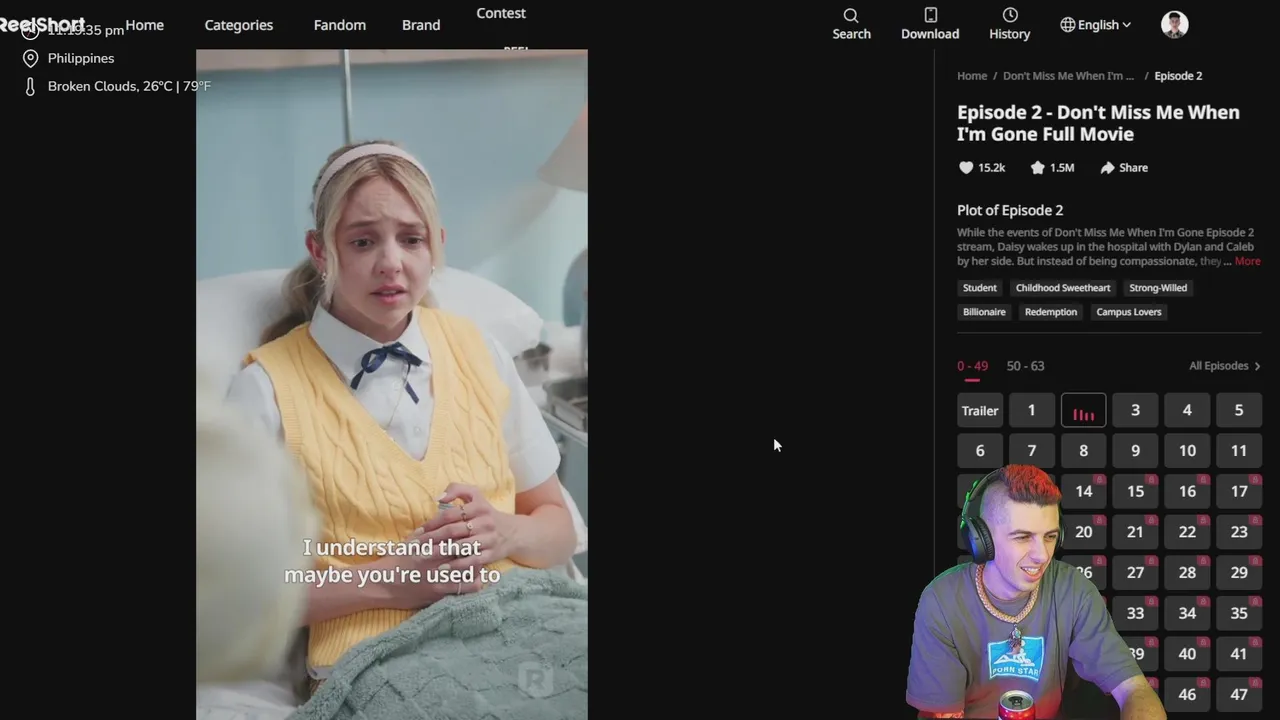This screenshot has width=1280, height=720.
Task: Open locked episode 22
Action: (x=1187, y=532)
